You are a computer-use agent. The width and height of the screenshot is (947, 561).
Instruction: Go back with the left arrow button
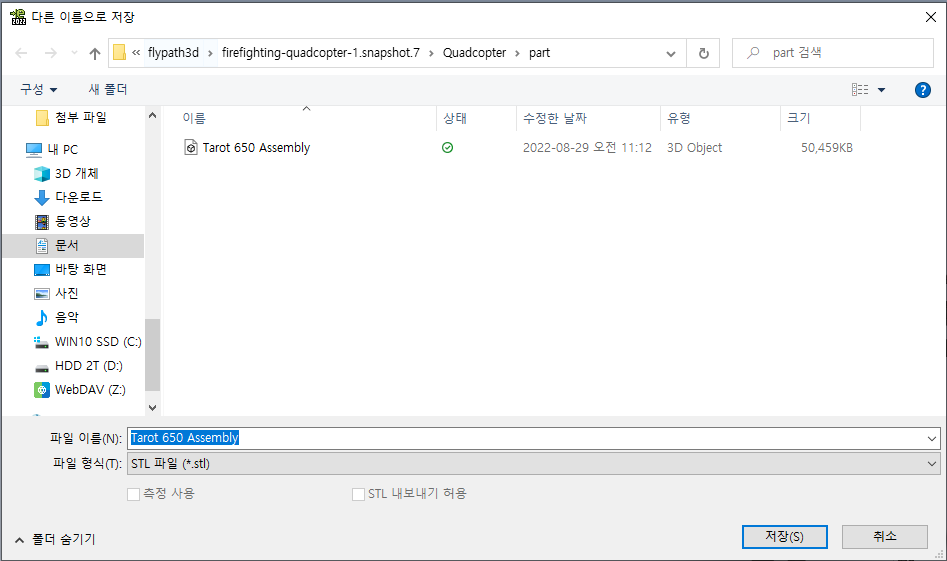[x=21, y=53]
